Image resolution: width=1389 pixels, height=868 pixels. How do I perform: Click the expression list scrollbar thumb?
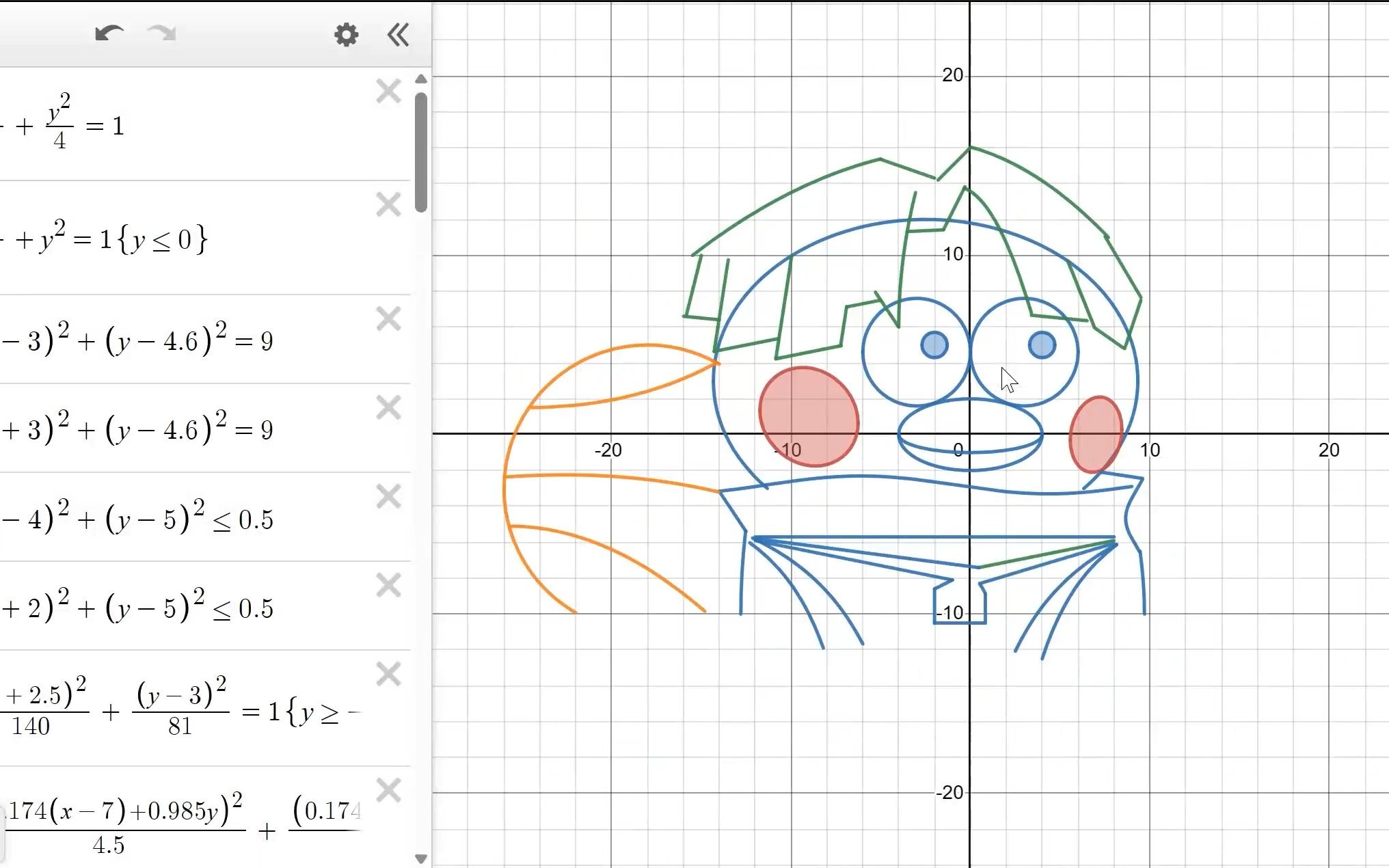point(421,152)
